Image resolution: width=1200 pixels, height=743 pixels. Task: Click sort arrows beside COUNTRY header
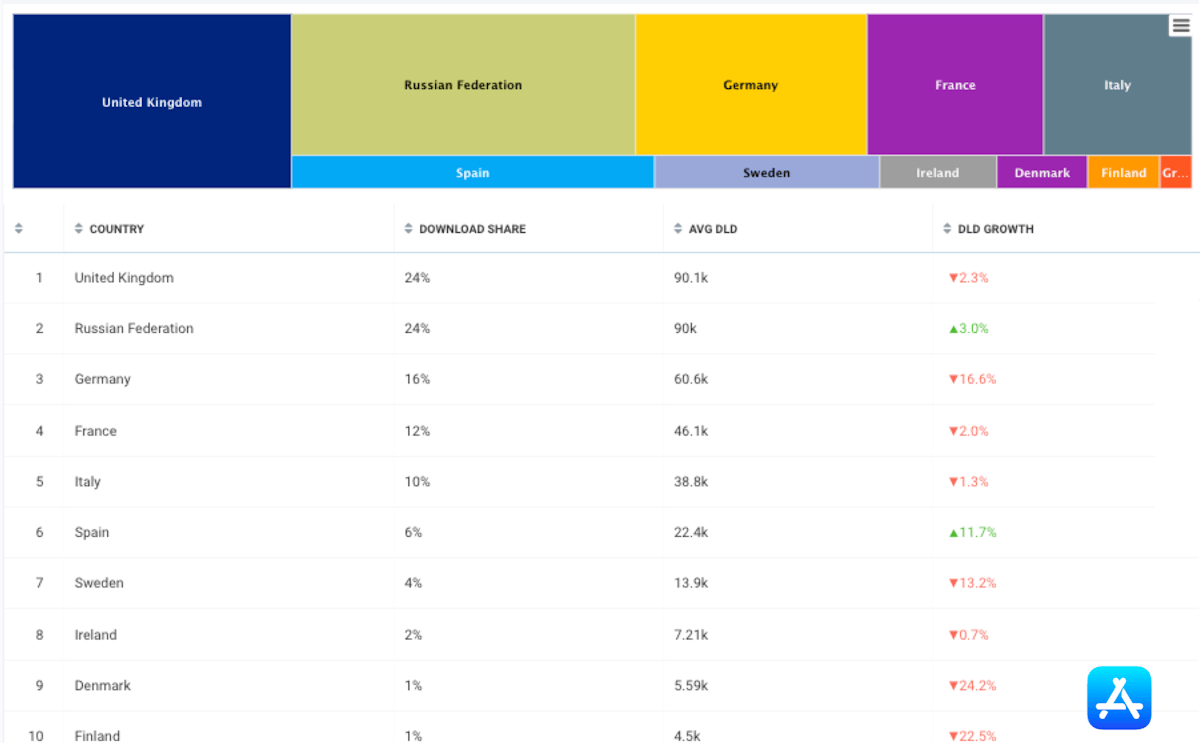coord(79,229)
